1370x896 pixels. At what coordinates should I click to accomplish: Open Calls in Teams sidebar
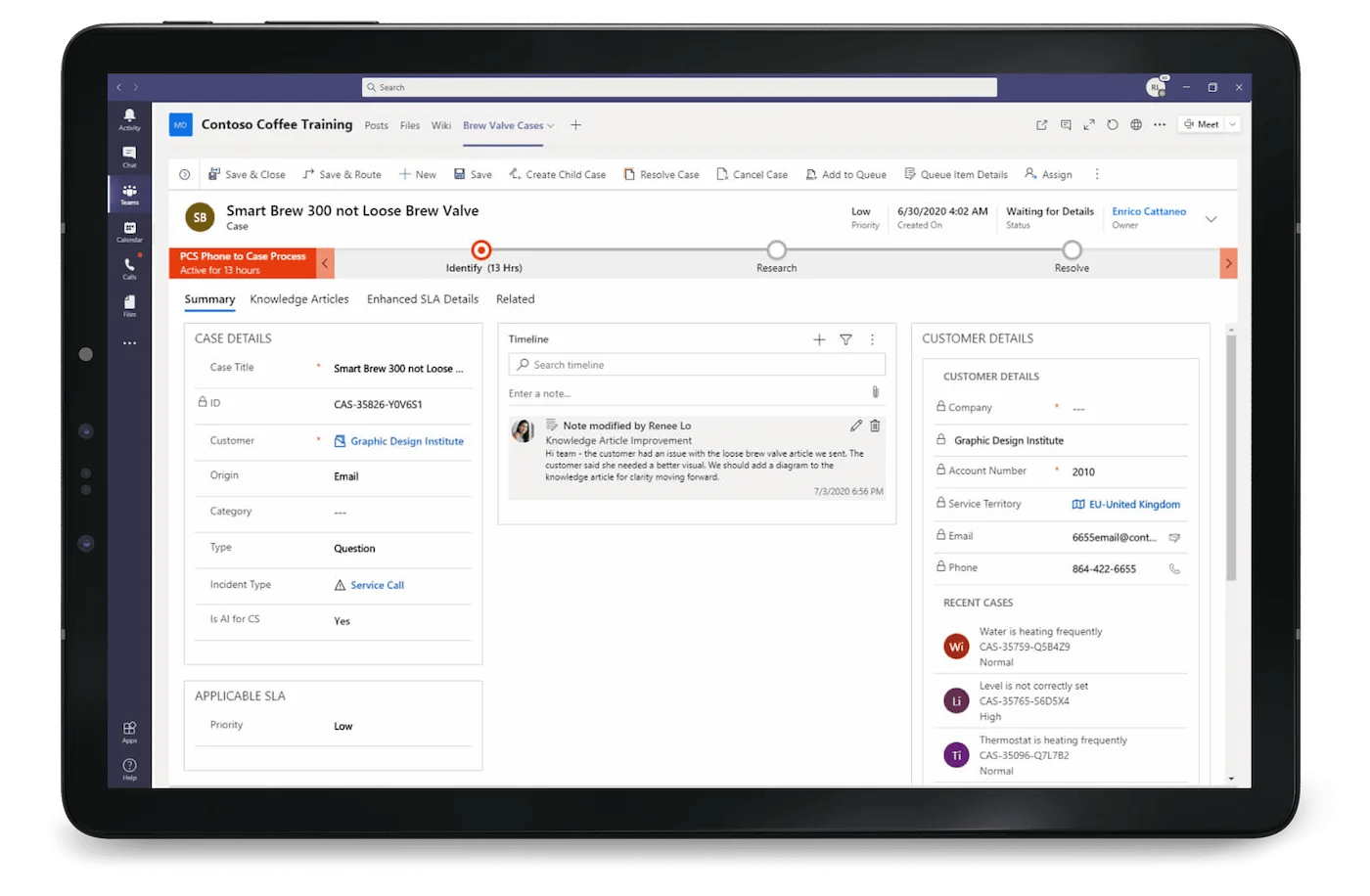[x=129, y=268]
